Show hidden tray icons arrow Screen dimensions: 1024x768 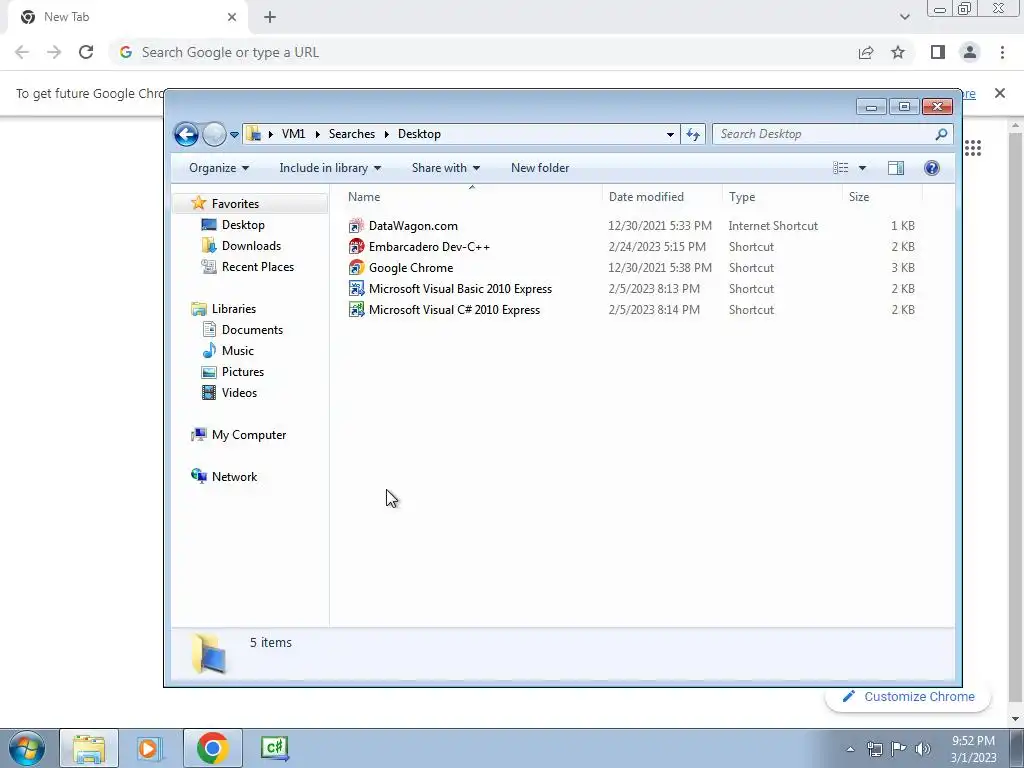point(850,749)
